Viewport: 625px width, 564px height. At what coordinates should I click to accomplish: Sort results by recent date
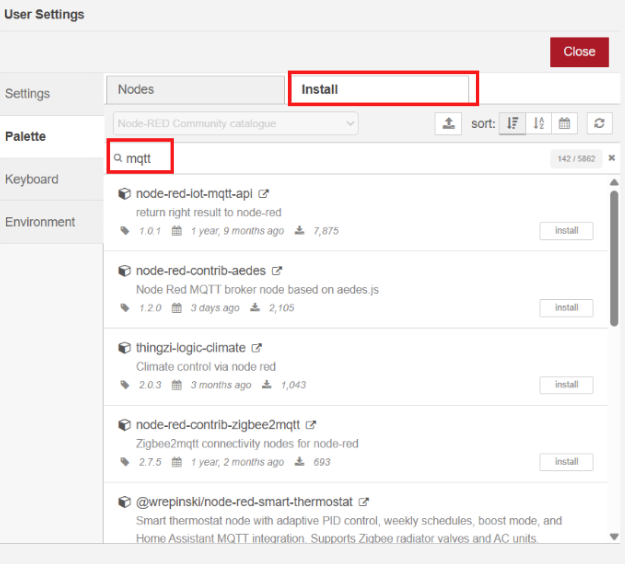coord(564,123)
